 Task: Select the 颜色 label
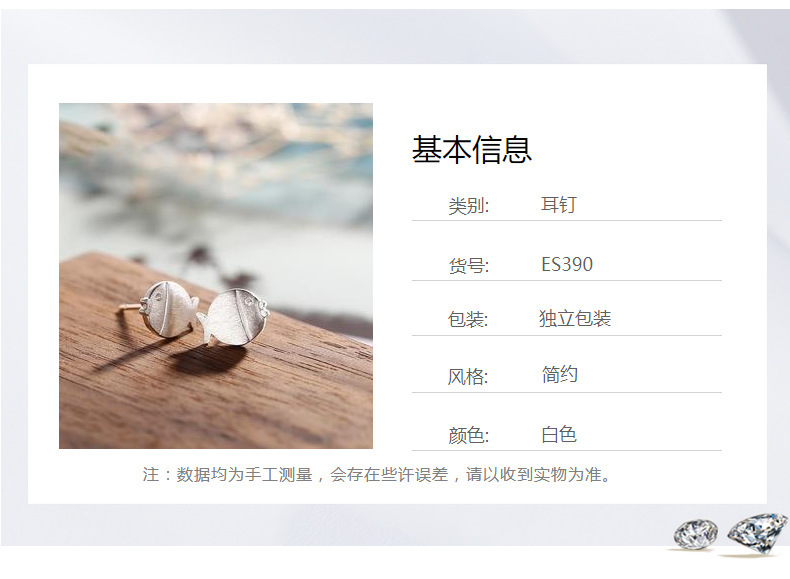pyautogui.click(x=469, y=435)
